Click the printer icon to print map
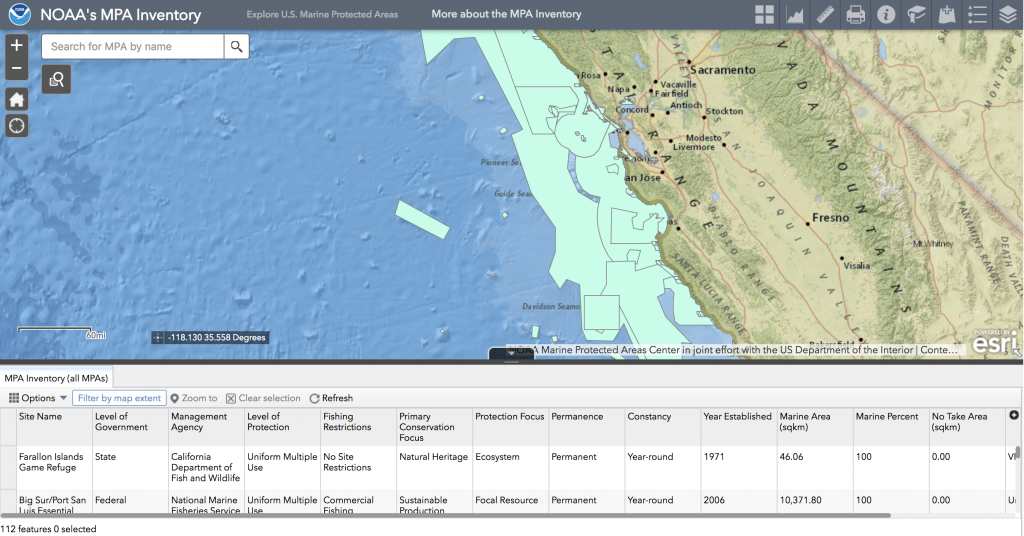 856,15
